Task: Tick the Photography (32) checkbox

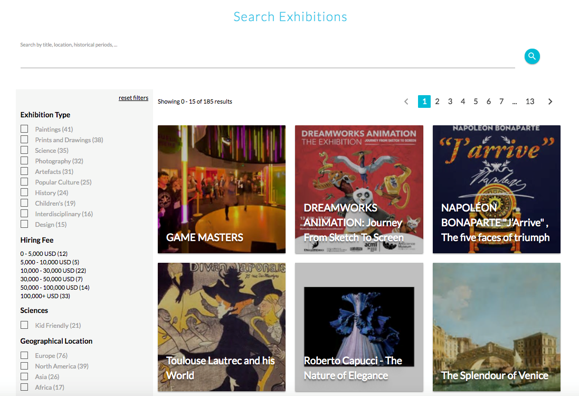Action: [24, 161]
